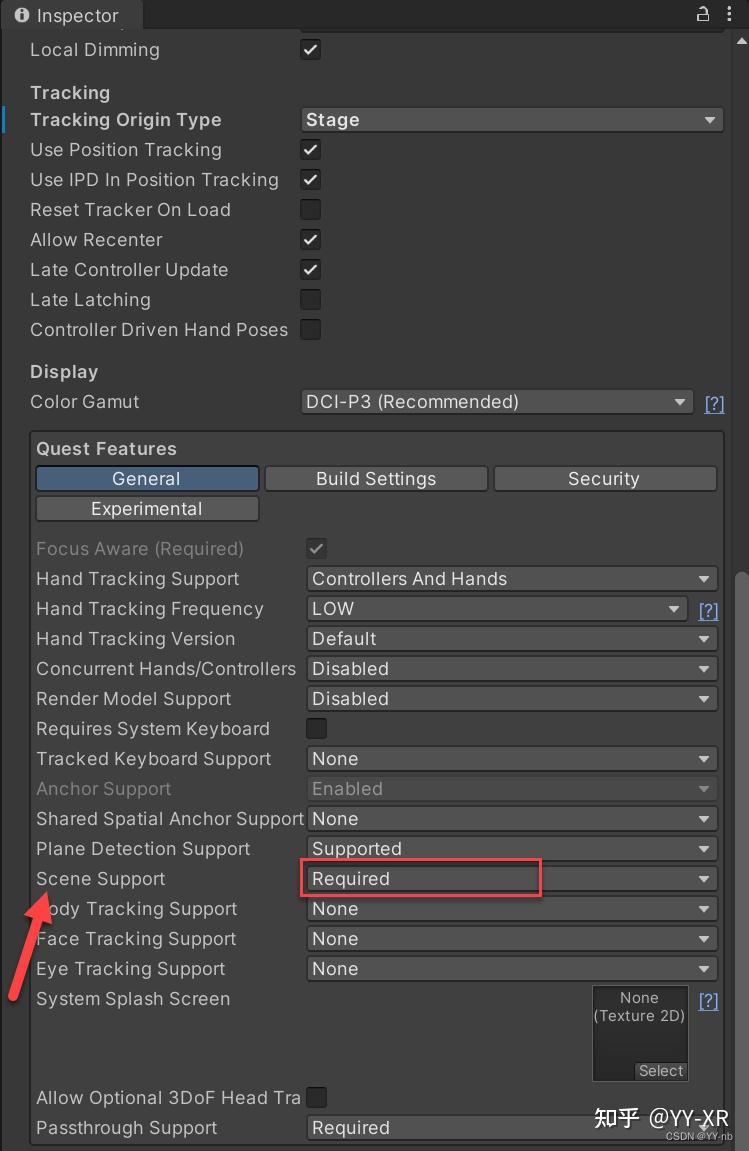Click Select on the splash screen texture
Screen dimensions: 749x1151
[660, 1070]
